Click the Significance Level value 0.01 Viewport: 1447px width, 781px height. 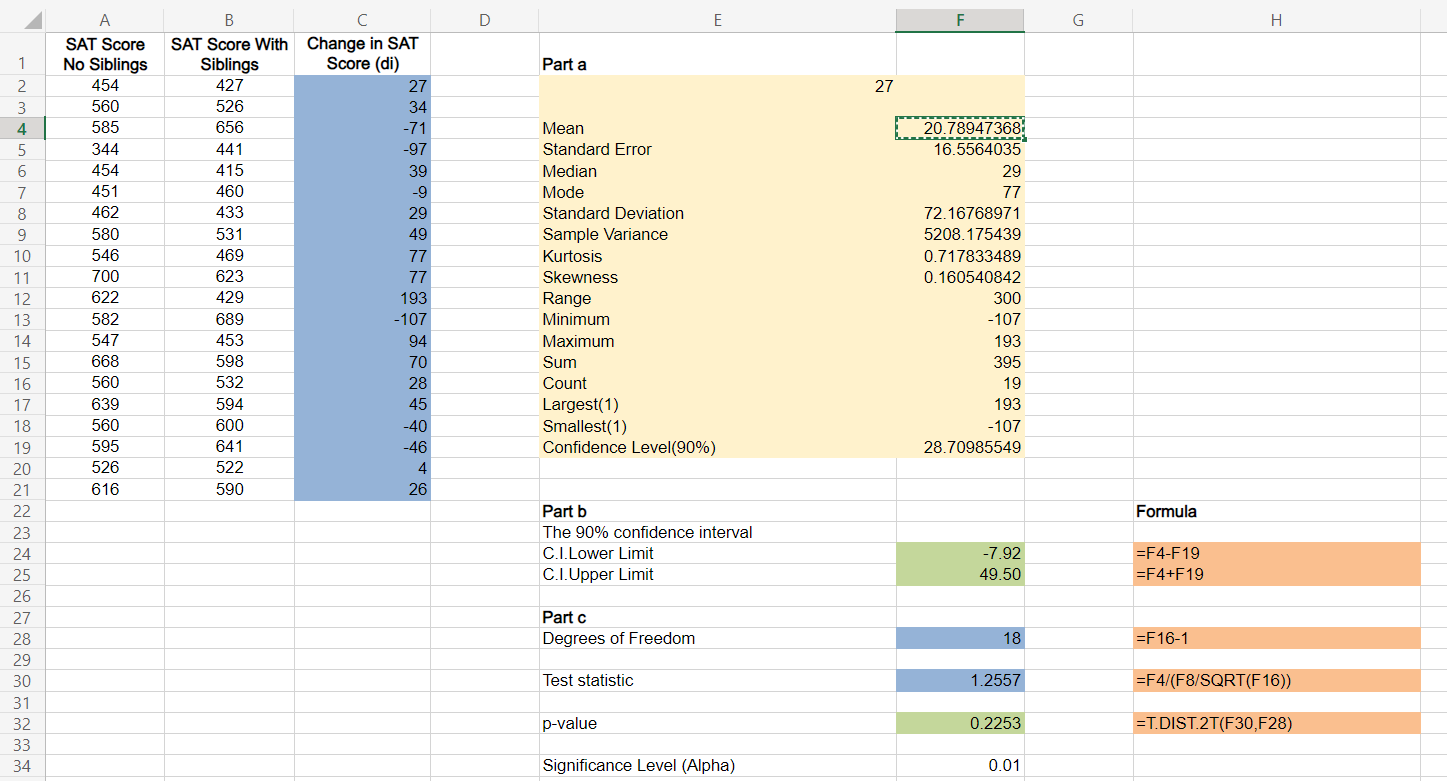(x=960, y=766)
